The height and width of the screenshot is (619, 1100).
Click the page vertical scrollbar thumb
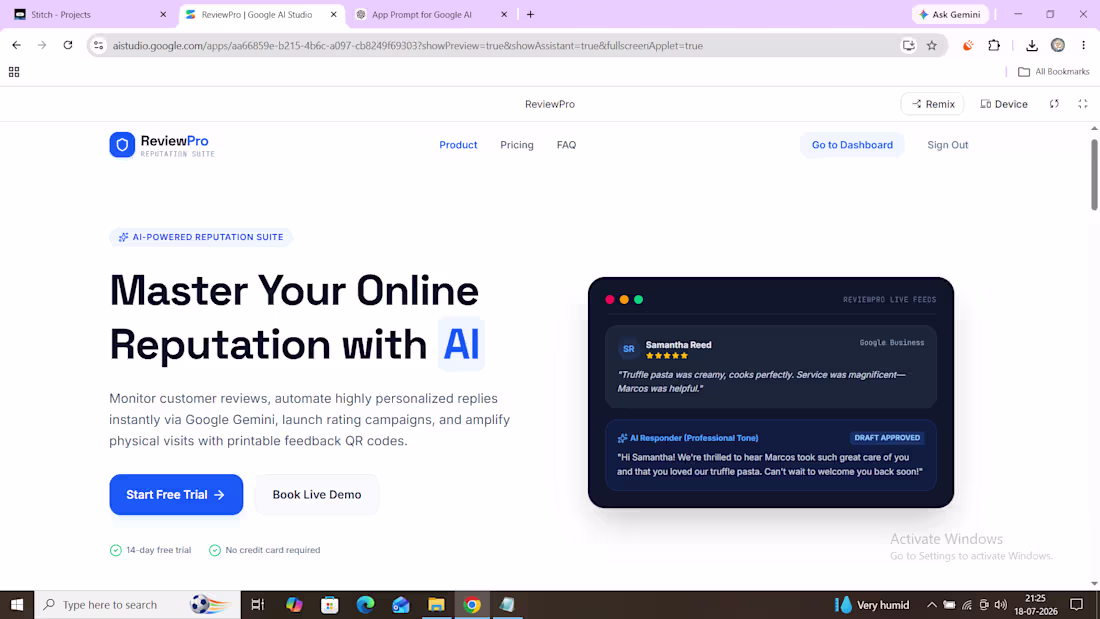pos(1094,175)
